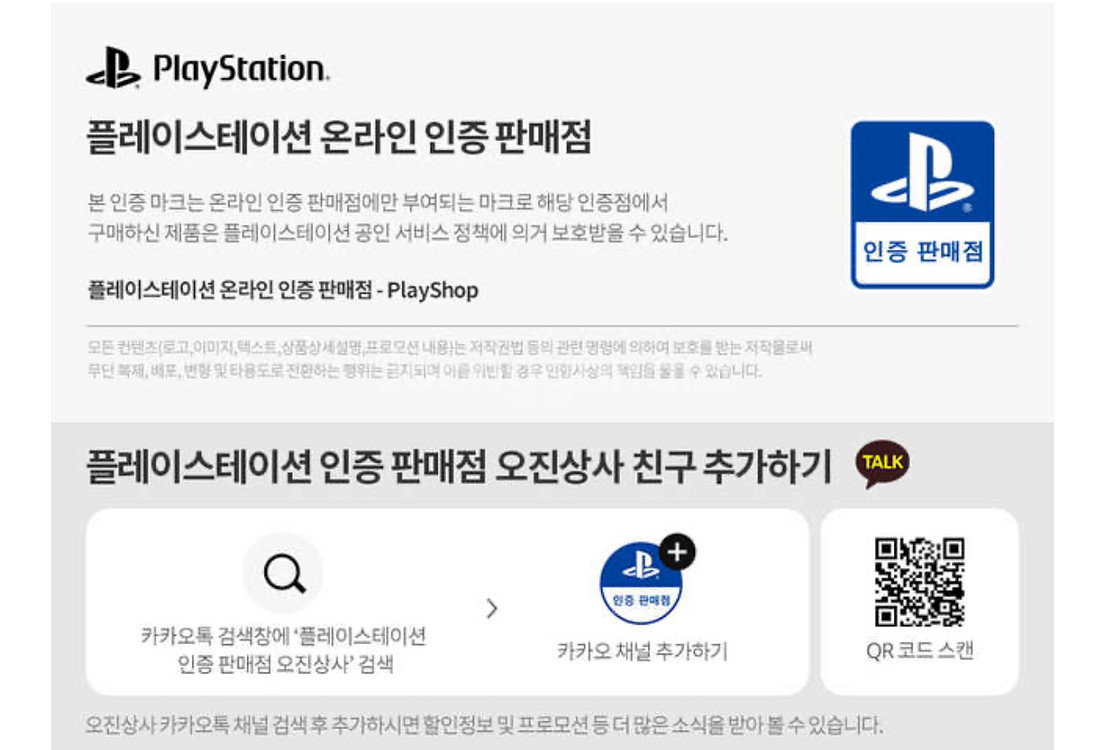Screen dimensions: 1106x750
Task: Click the line starting 본 인증 마크는
Action: [x=378, y=202]
